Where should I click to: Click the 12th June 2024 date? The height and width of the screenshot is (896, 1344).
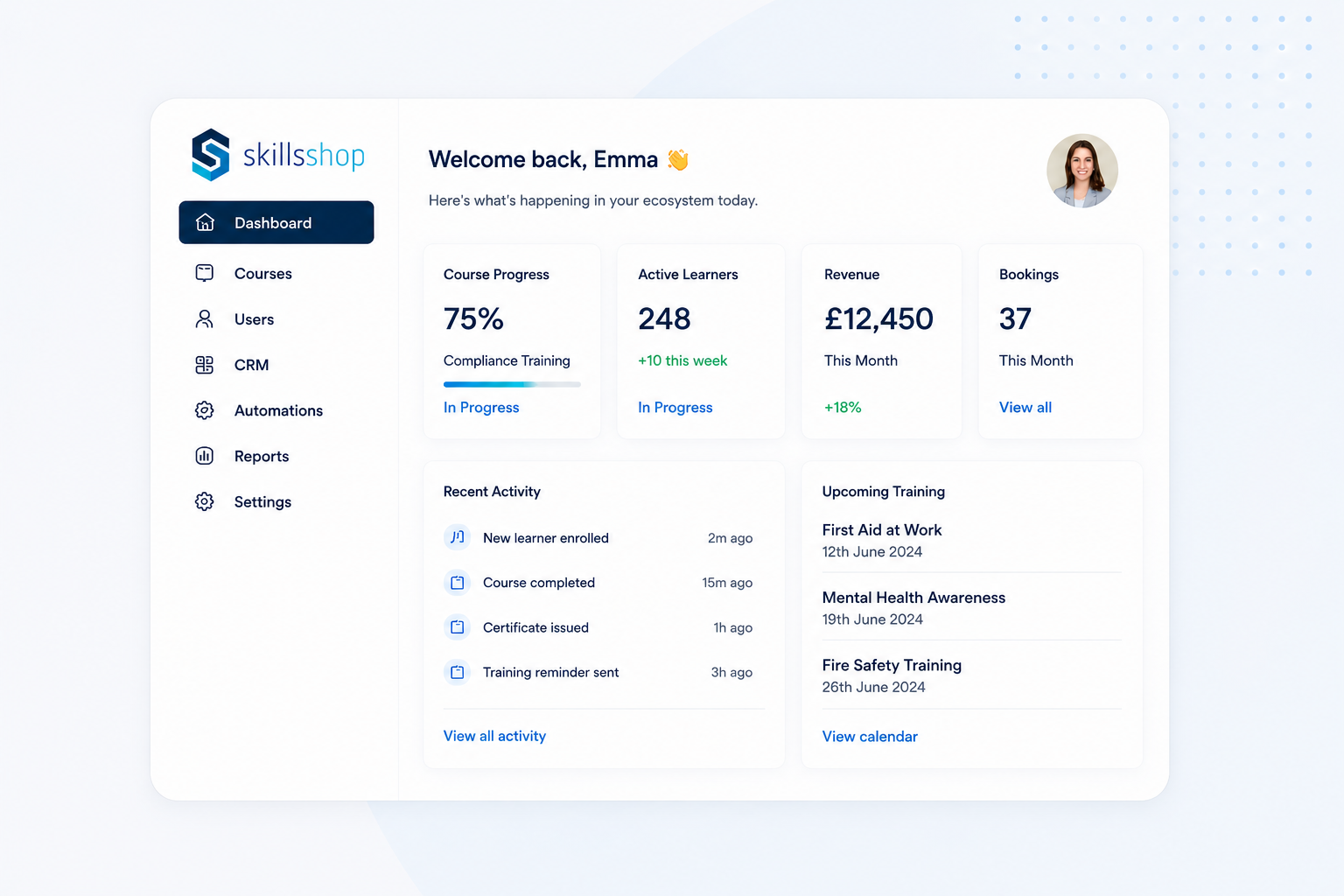tap(872, 552)
